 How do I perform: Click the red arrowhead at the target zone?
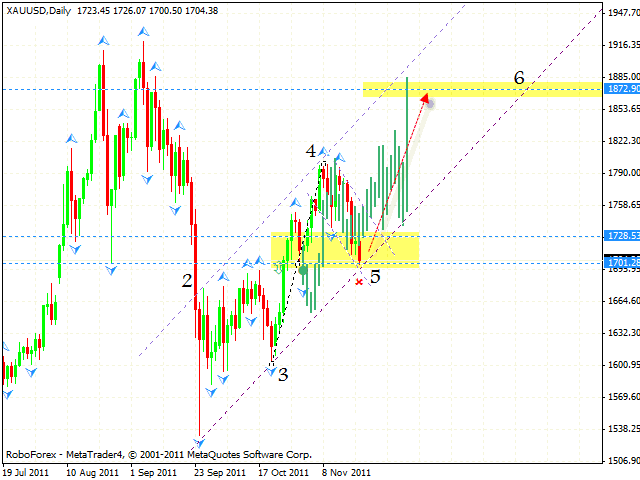[425, 98]
